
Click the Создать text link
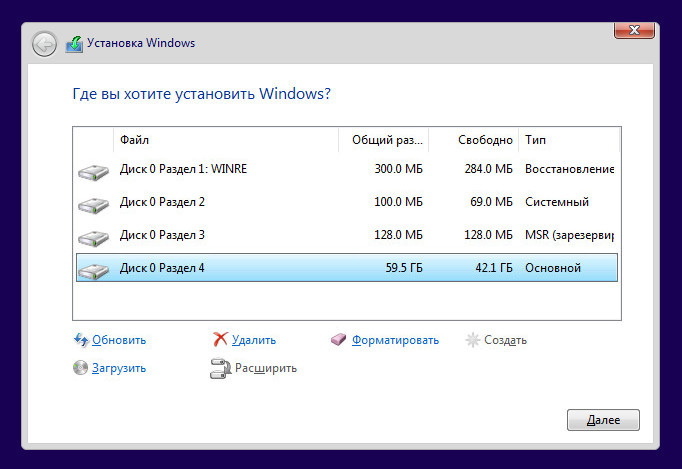[x=505, y=340]
